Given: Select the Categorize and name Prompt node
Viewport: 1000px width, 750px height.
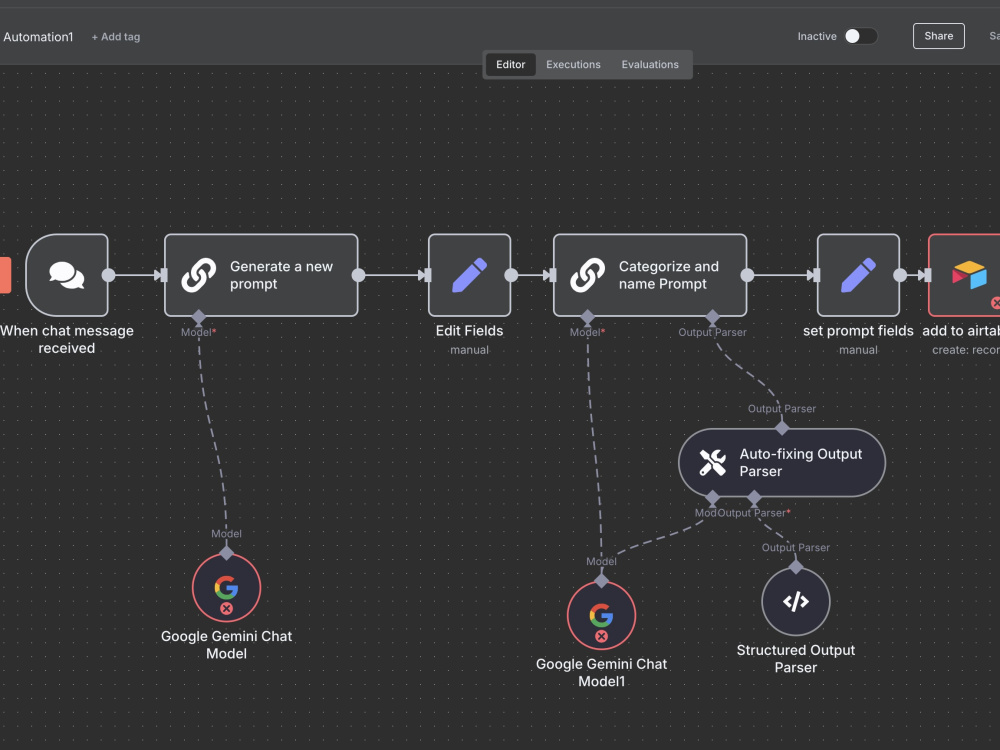Looking at the screenshot, I should pyautogui.click(x=650, y=275).
